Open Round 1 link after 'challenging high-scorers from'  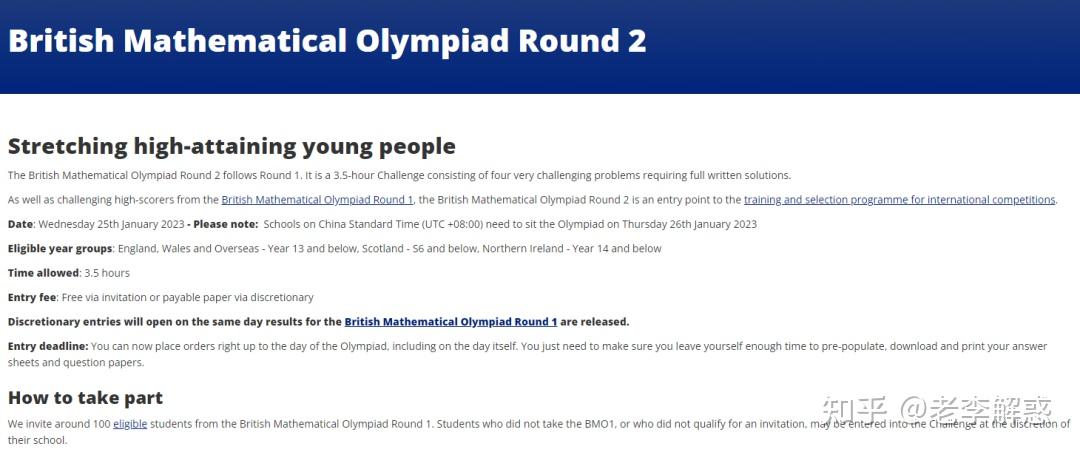click(317, 200)
